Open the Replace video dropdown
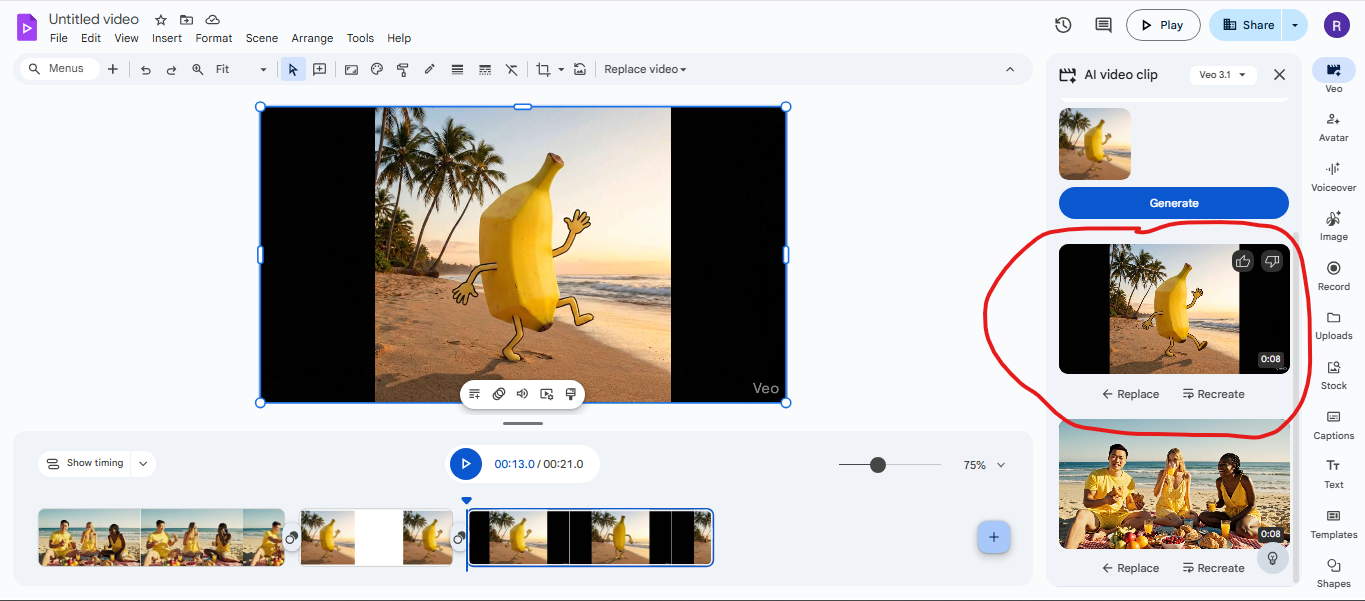 click(645, 69)
